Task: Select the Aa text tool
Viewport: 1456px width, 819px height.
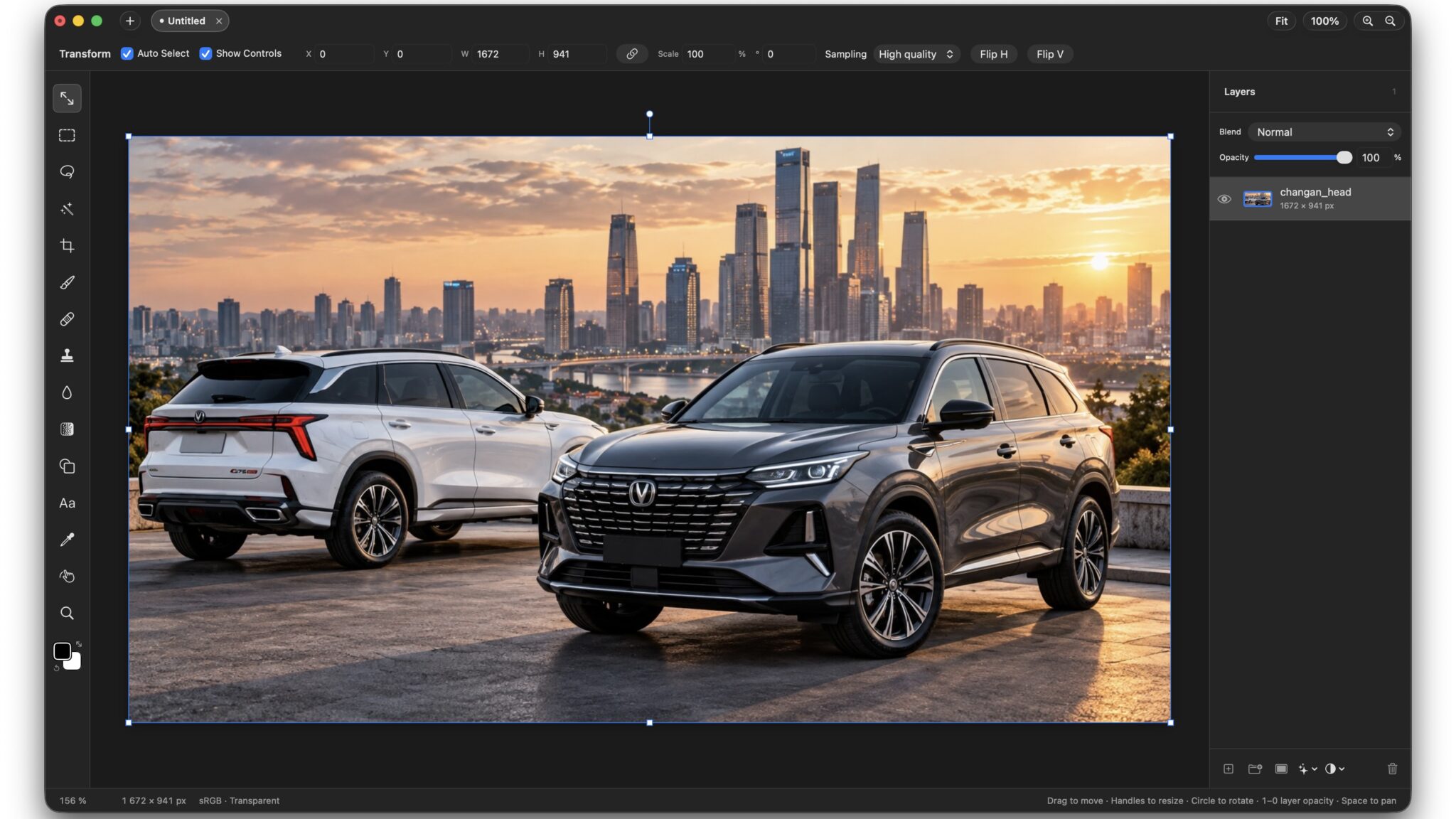Action: coord(67,503)
